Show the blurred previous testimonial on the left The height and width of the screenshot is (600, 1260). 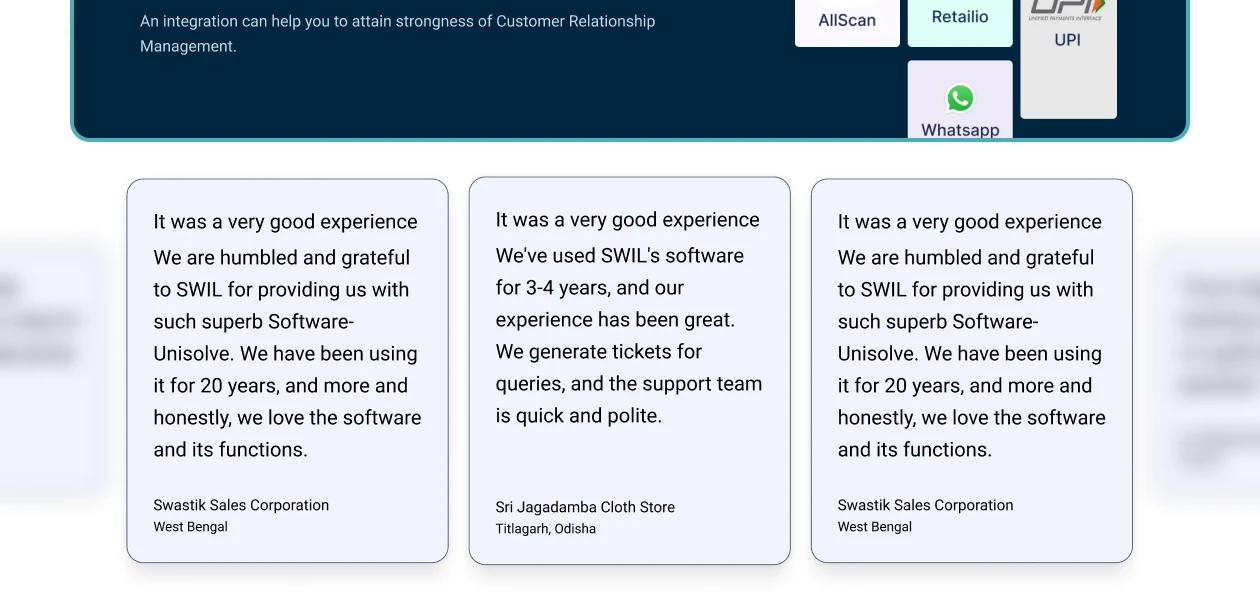(x=50, y=370)
